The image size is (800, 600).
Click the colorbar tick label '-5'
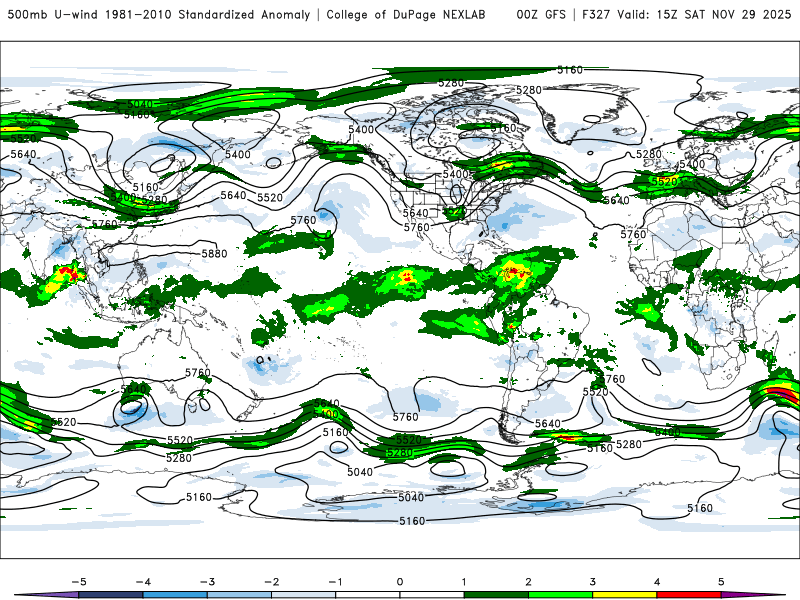[x=79, y=582]
